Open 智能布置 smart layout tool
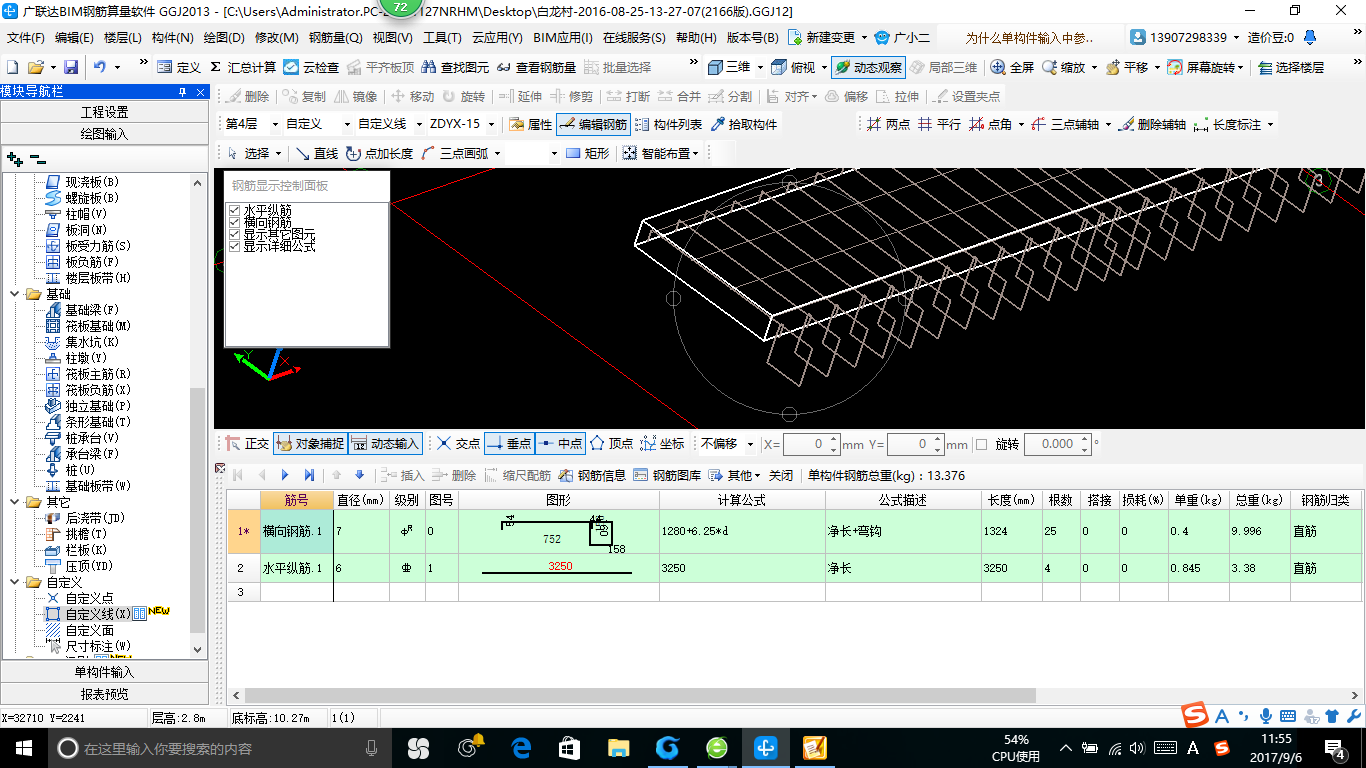This screenshot has width=1366, height=768. 659,153
